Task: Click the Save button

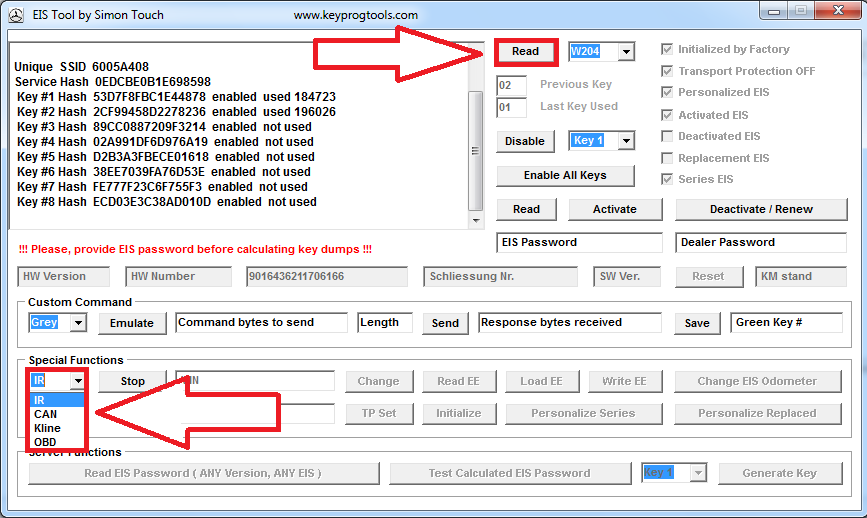Action: pyautogui.click(x=697, y=323)
